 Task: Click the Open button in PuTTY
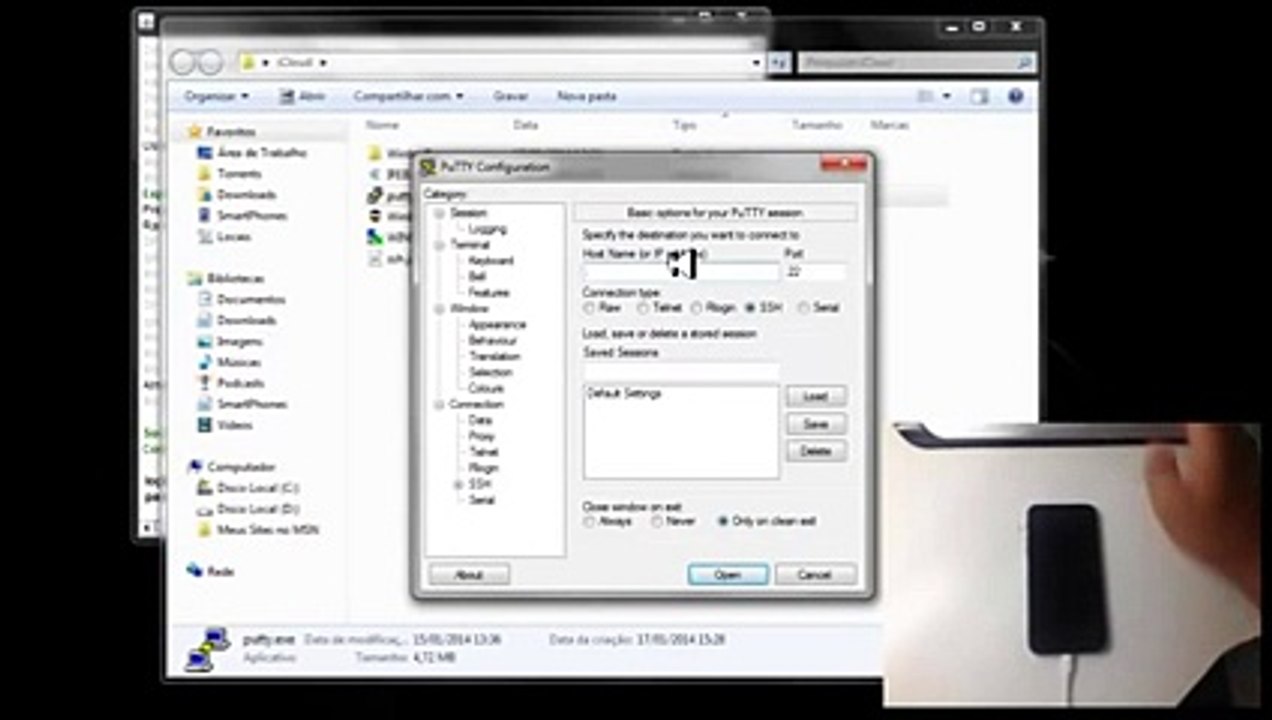728,575
